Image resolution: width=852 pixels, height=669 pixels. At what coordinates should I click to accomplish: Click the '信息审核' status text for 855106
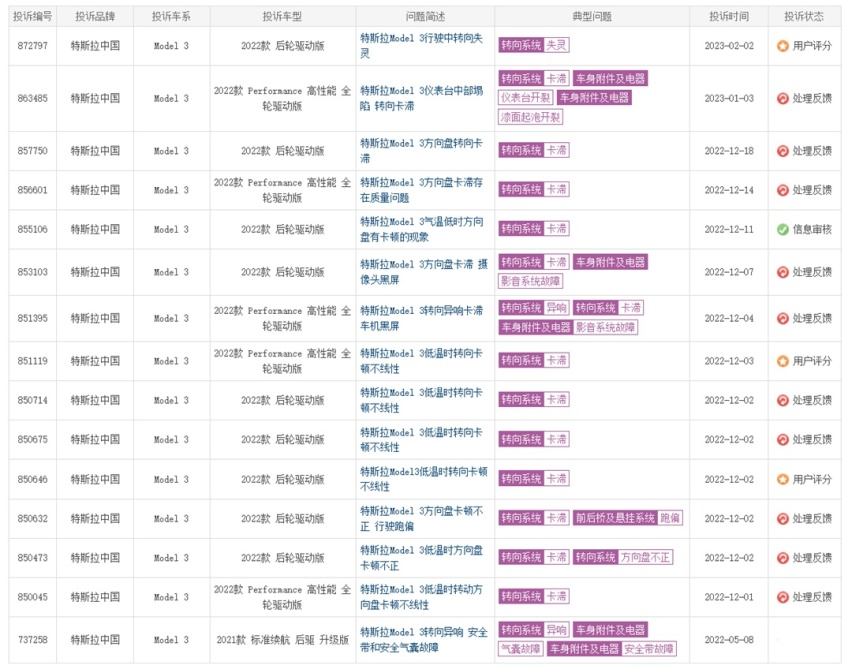tap(812, 229)
